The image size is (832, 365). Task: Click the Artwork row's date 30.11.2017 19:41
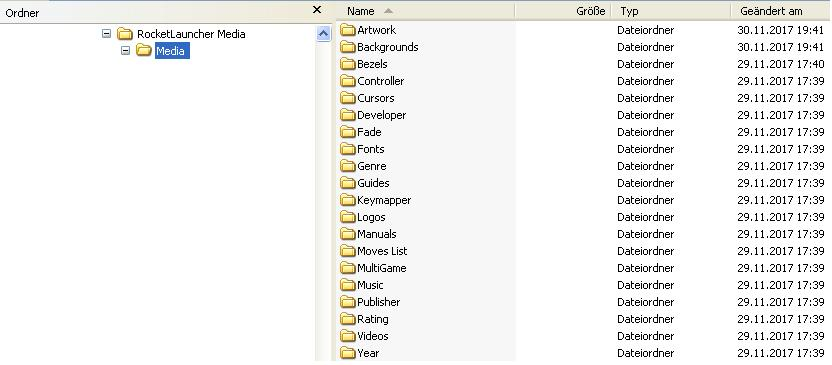click(781, 30)
